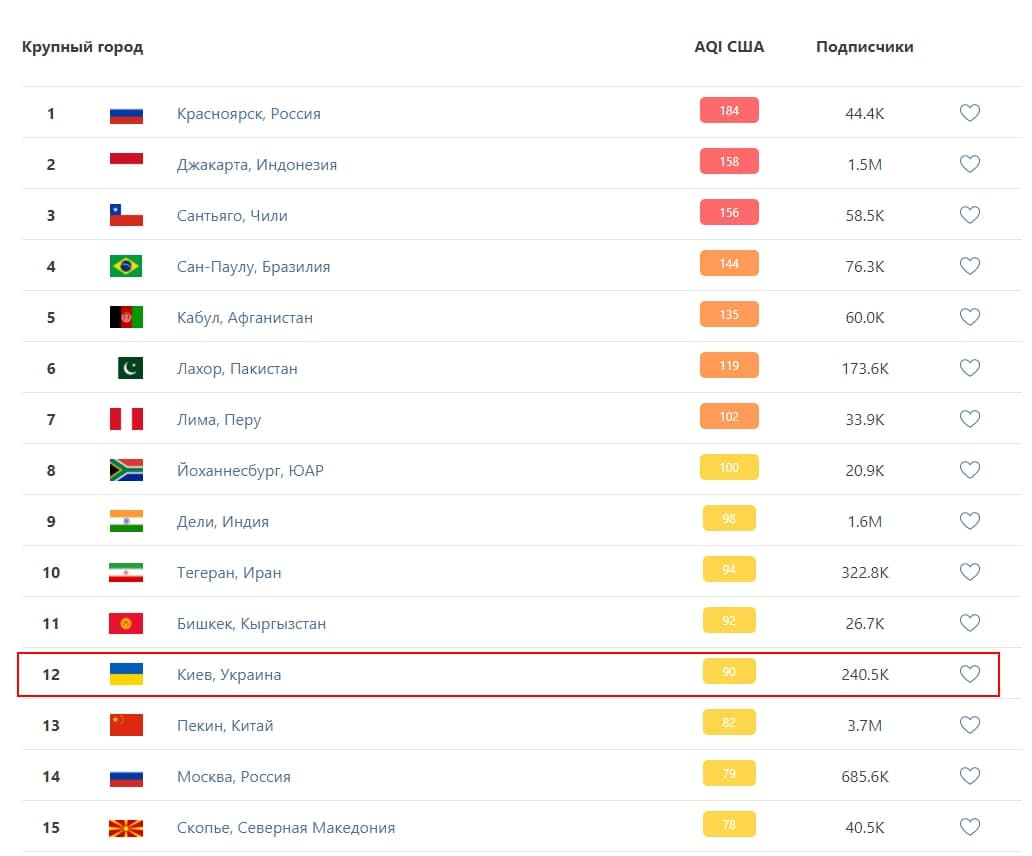
Task: Click the Крупный город column header
Action: 82,47
